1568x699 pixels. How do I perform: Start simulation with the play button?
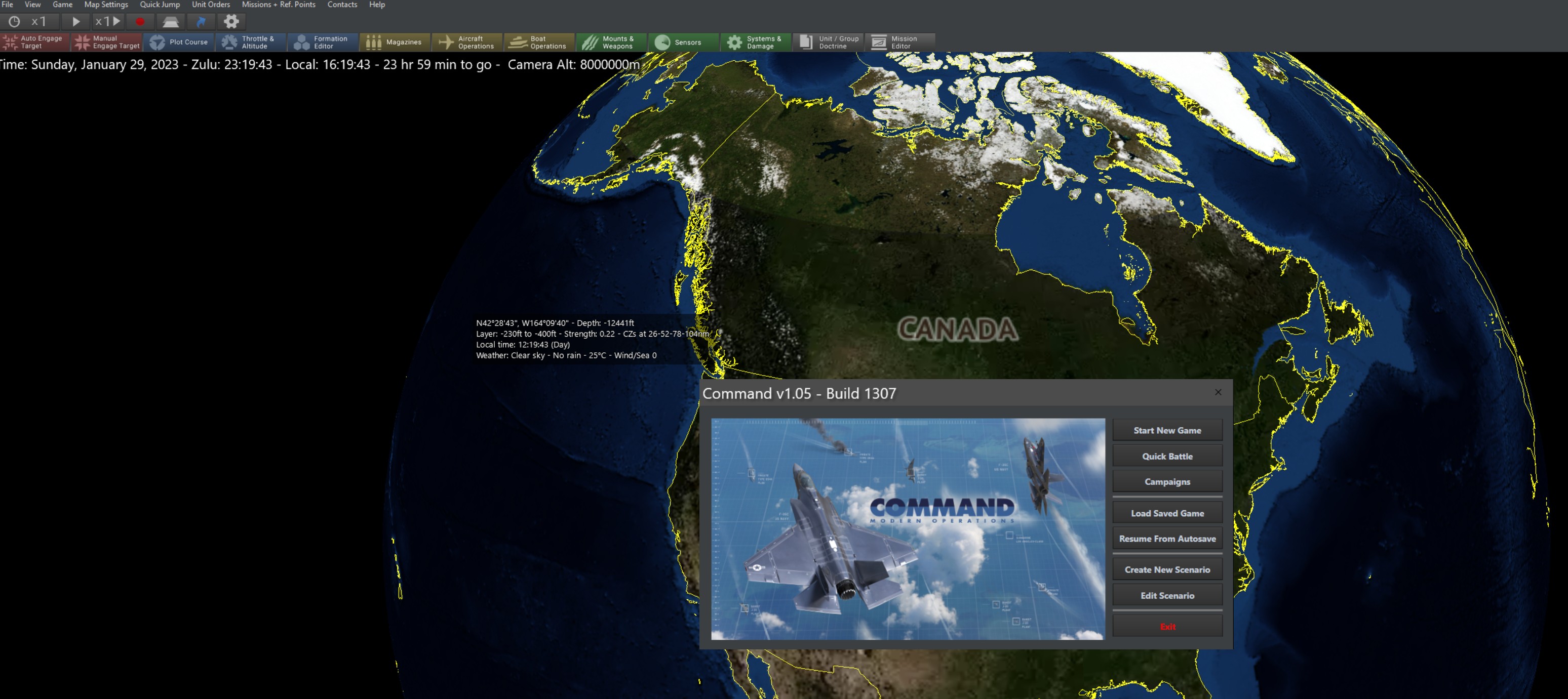click(x=75, y=21)
